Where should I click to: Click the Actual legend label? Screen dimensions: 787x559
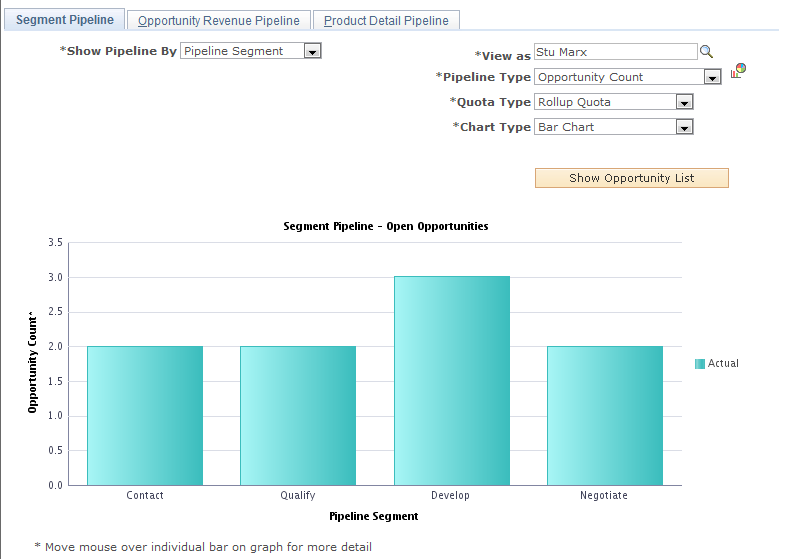coord(723,363)
